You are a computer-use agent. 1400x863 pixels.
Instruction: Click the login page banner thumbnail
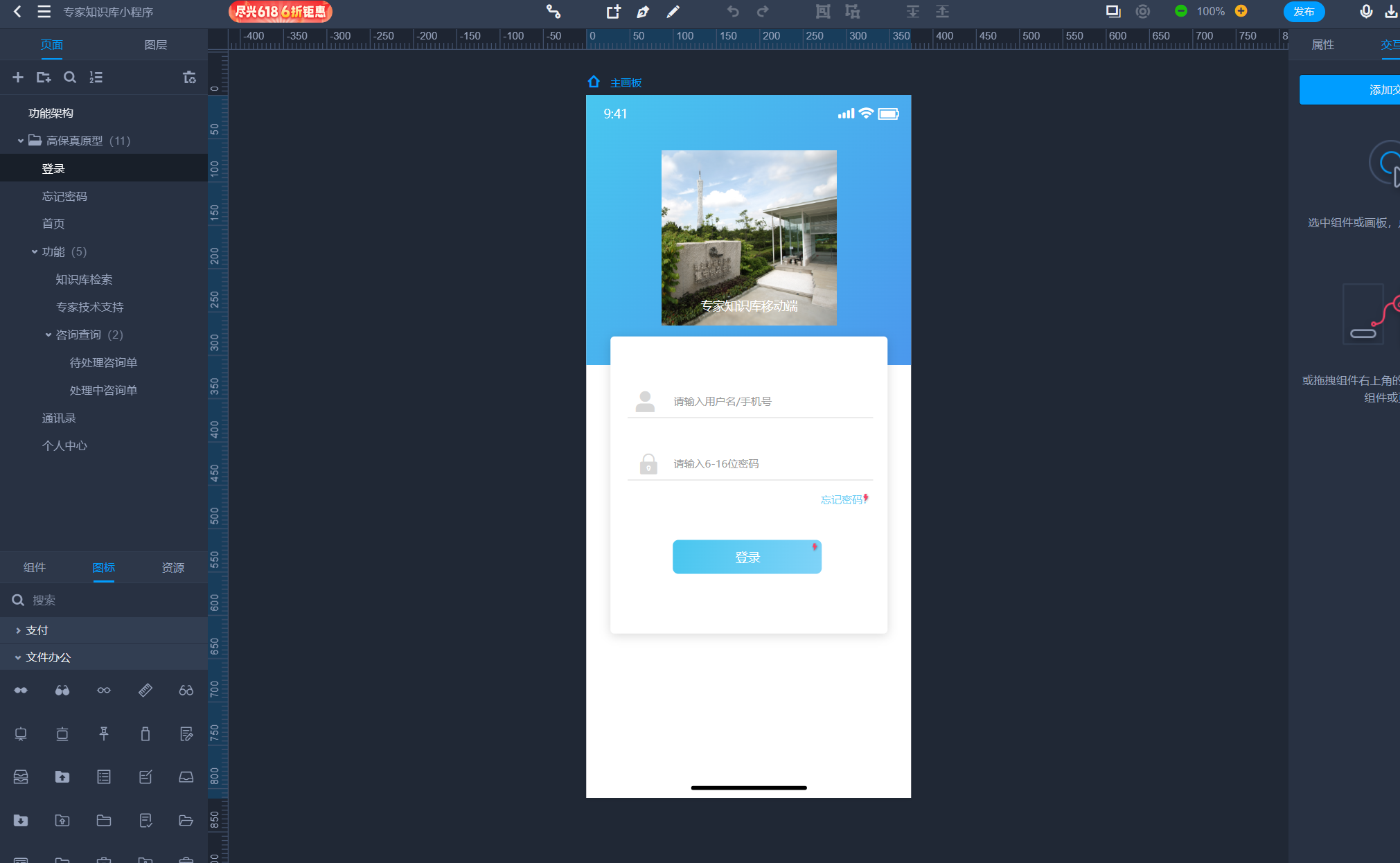(748, 237)
